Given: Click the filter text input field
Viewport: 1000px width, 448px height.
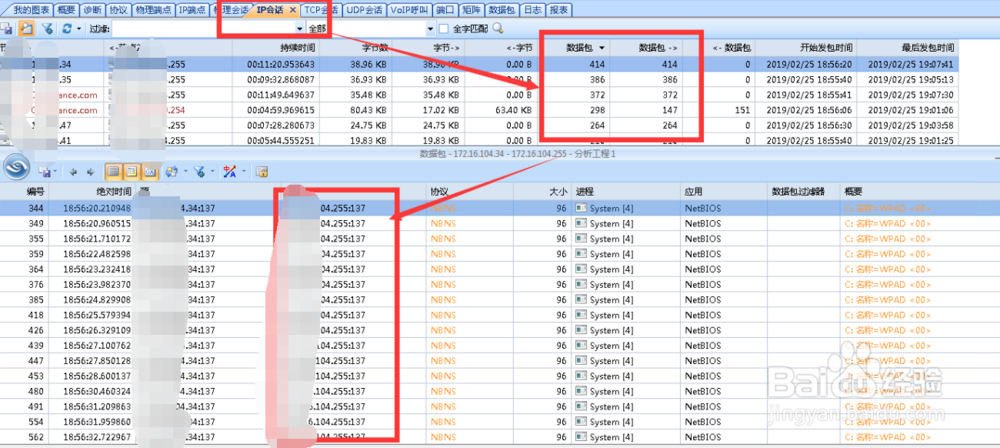Looking at the screenshot, I should [204, 29].
